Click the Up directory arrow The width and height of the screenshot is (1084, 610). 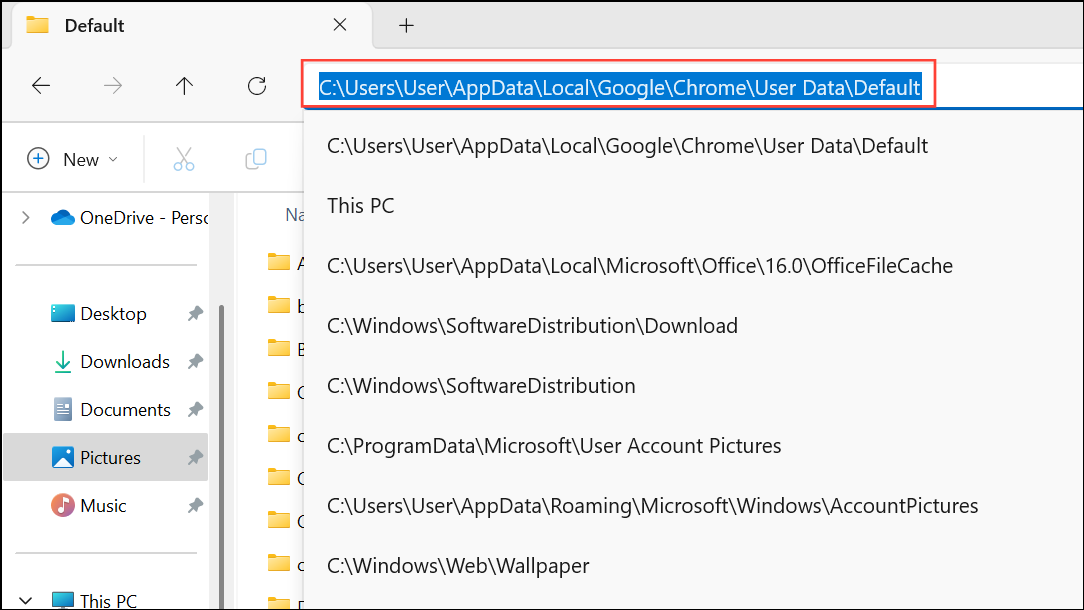point(184,86)
